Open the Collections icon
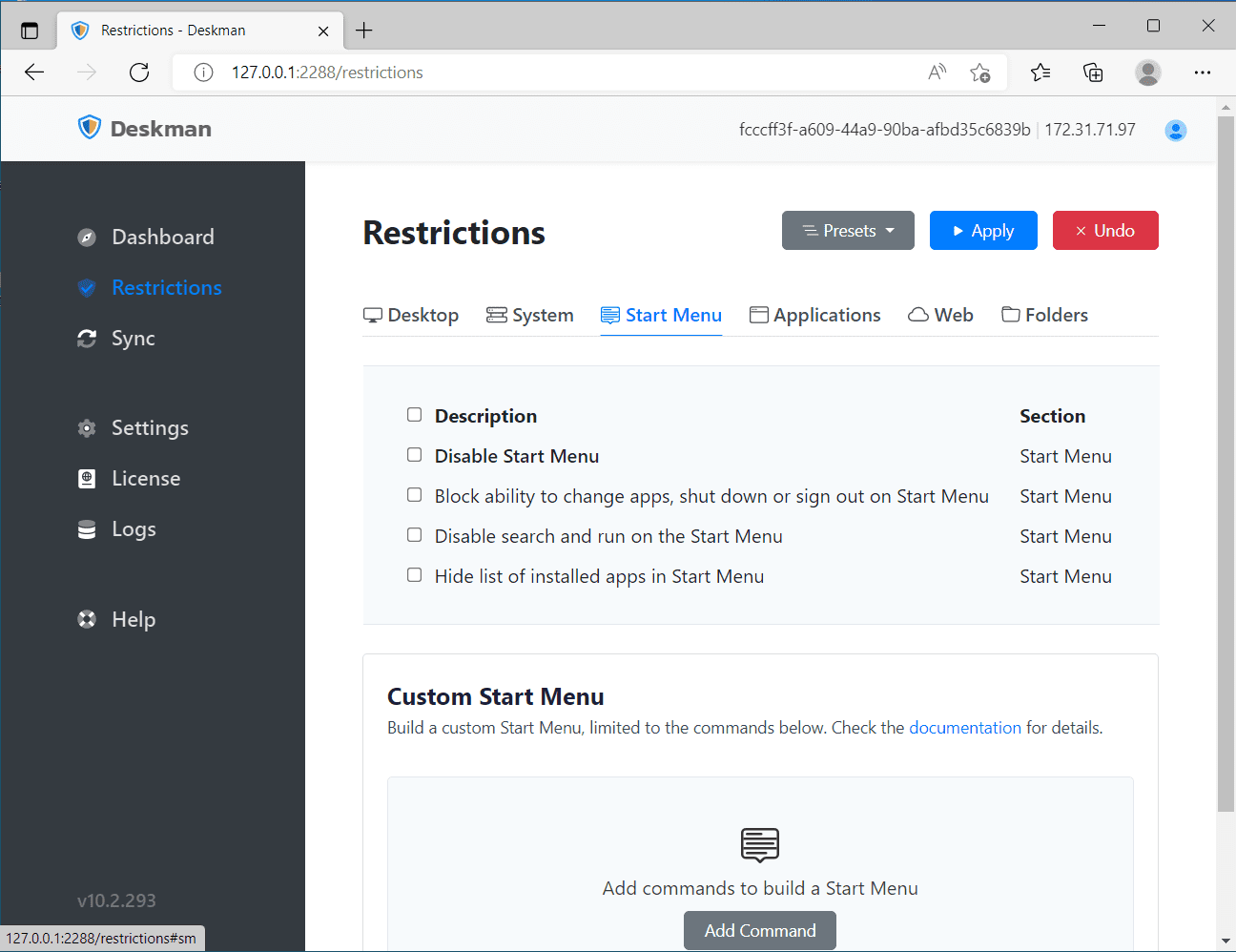Image resolution: width=1236 pixels, height=952 pixels. tap(1093, 72)
